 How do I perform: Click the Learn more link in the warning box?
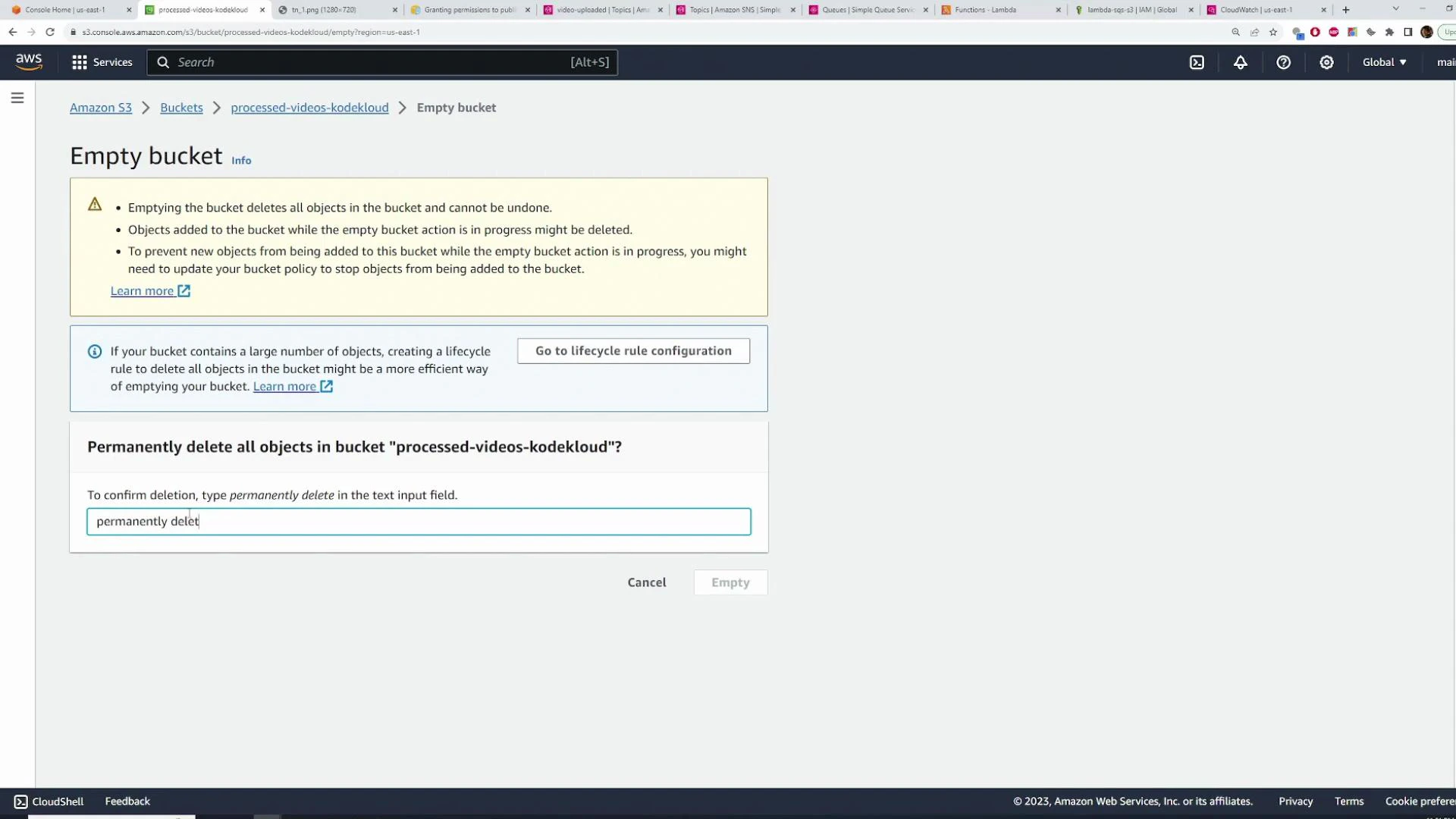pos(143,290)
